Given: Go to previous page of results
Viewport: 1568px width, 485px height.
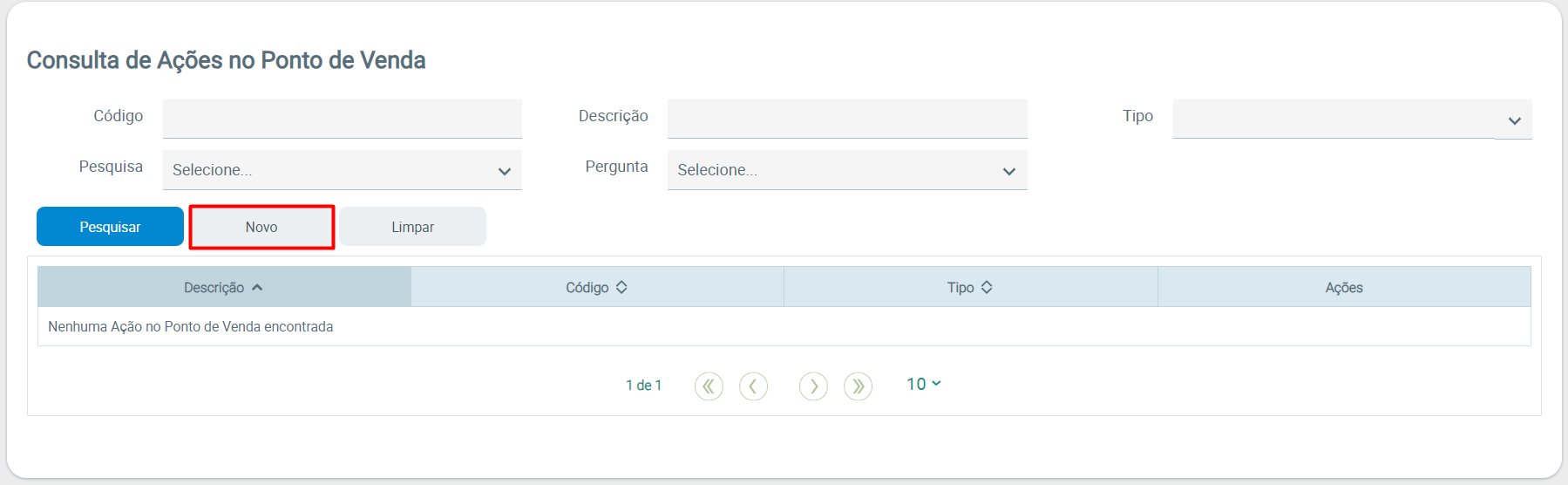Looking at the screenshot, I should coord(753,386).
